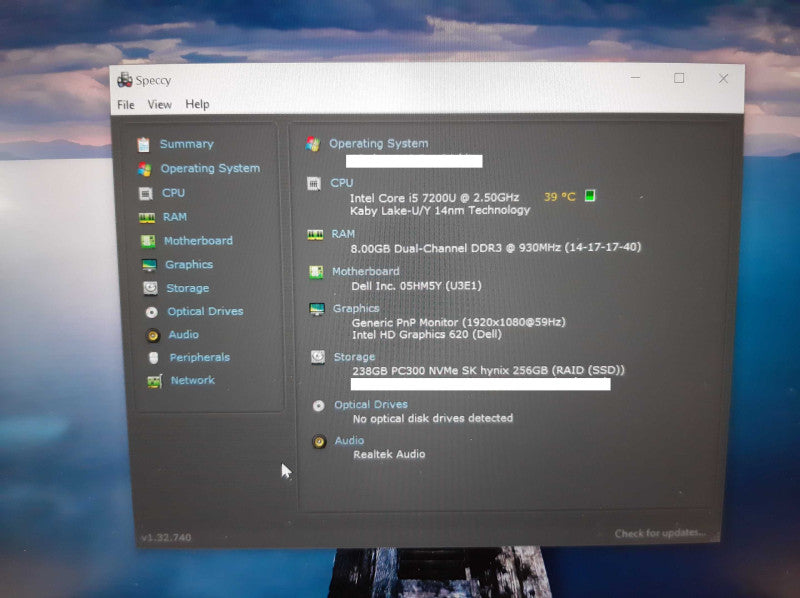Show Graphics details from sidebar
The image size is (800, 598).
point(189,264)
